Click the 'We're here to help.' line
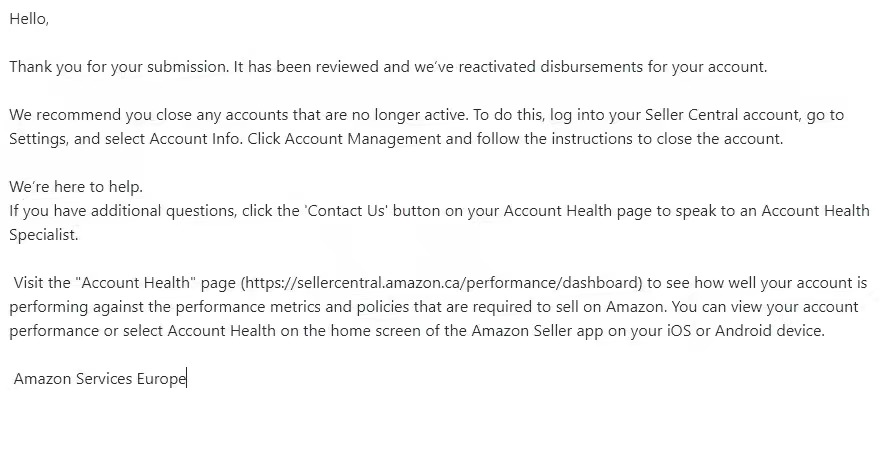880x471 pixels. tap(76, 187)
